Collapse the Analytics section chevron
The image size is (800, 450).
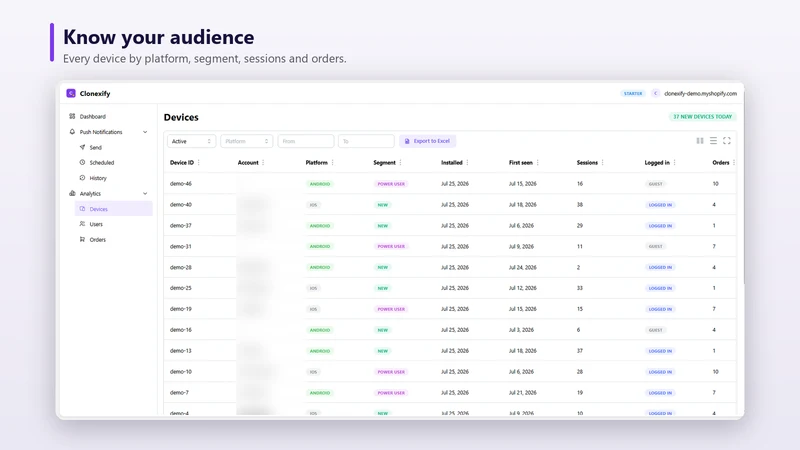click(x=145, y=194)
